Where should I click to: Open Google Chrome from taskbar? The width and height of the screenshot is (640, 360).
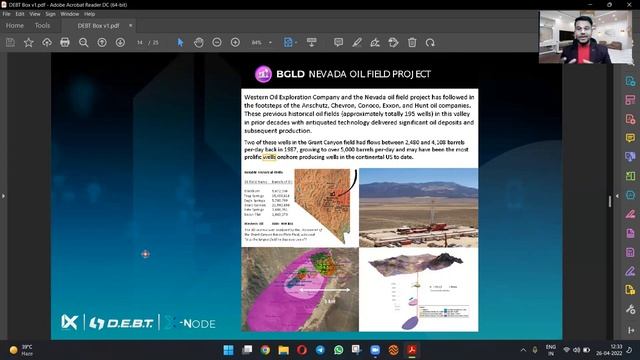click(x=265, y=350)
